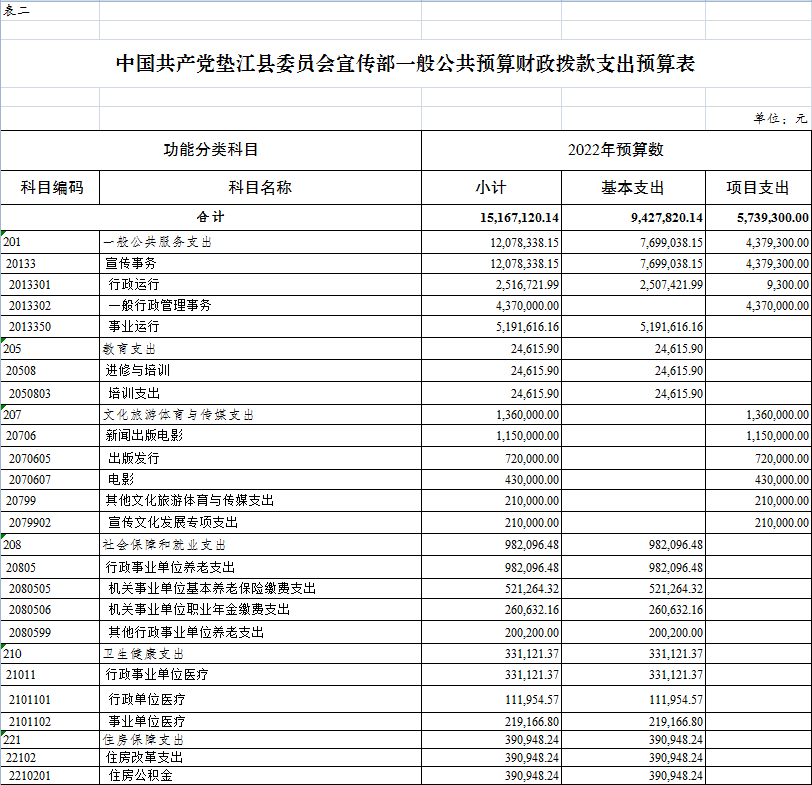Click code cell 210

coord(50,654)
